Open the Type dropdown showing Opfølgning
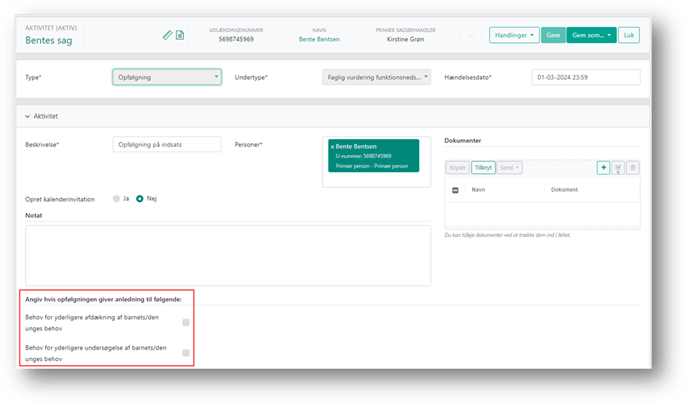The width and height of the screenshot is (687, 404). point(167,77)
